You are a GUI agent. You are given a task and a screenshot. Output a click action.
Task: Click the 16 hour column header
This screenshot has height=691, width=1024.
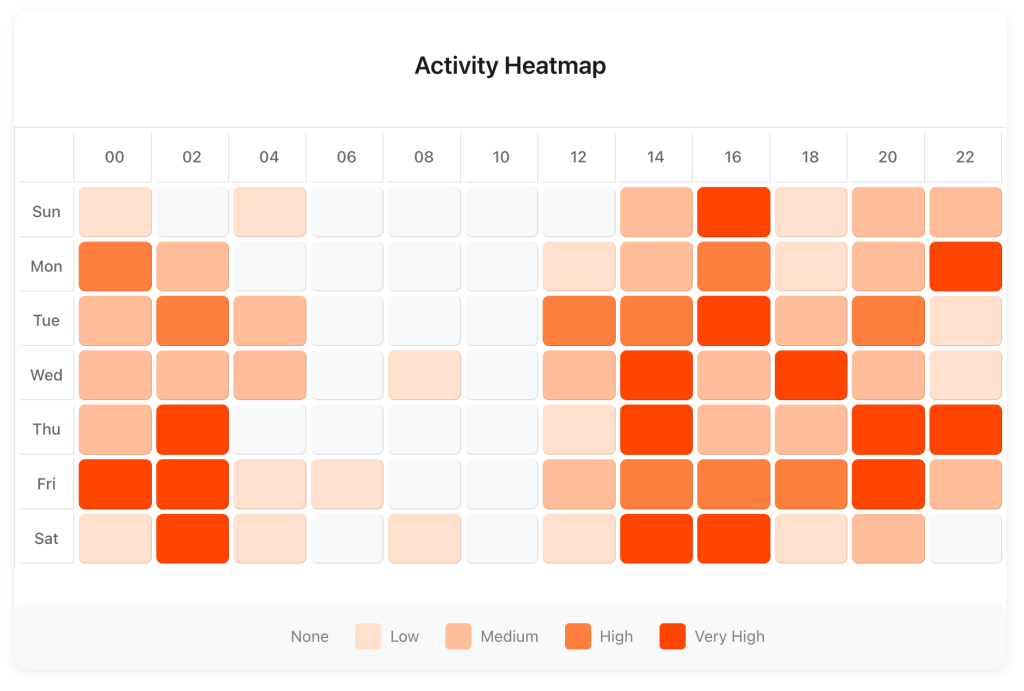[x=733, y=157]
